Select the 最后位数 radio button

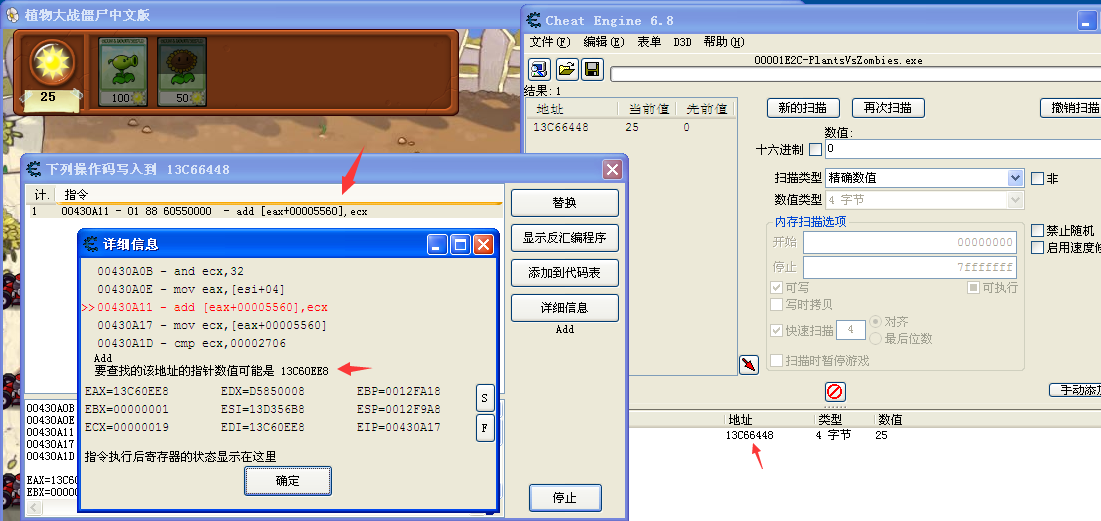(876, 338)
